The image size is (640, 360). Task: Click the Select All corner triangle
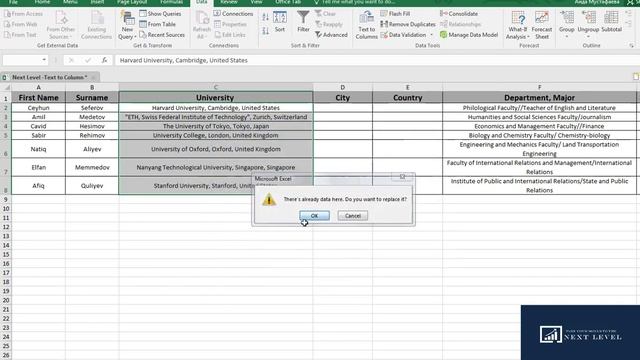pos(6,87)
